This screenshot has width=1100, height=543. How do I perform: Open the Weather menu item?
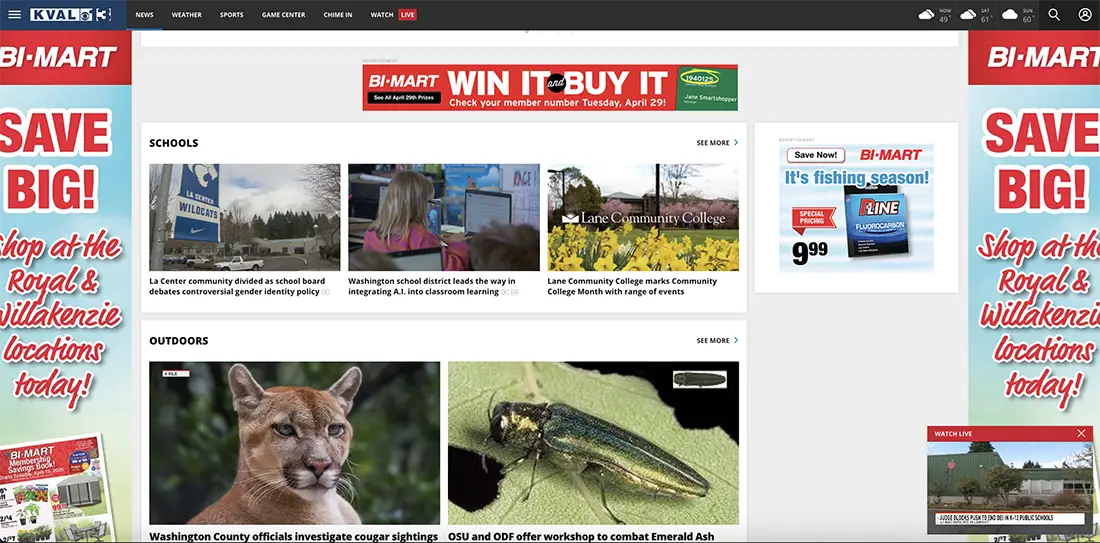[x=187, y=15]
